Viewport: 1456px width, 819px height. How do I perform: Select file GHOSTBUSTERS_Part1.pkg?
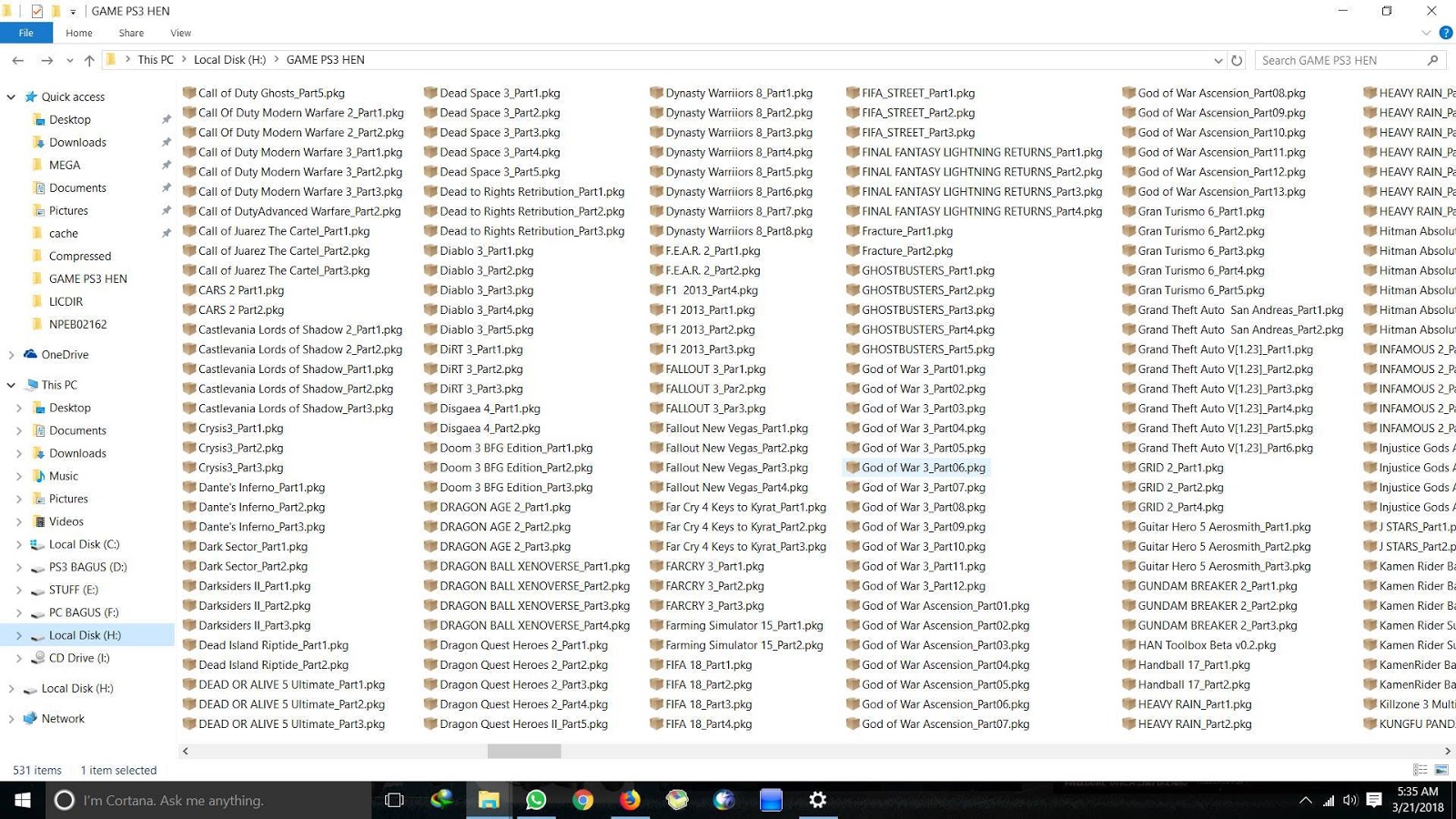click(920, 270)
